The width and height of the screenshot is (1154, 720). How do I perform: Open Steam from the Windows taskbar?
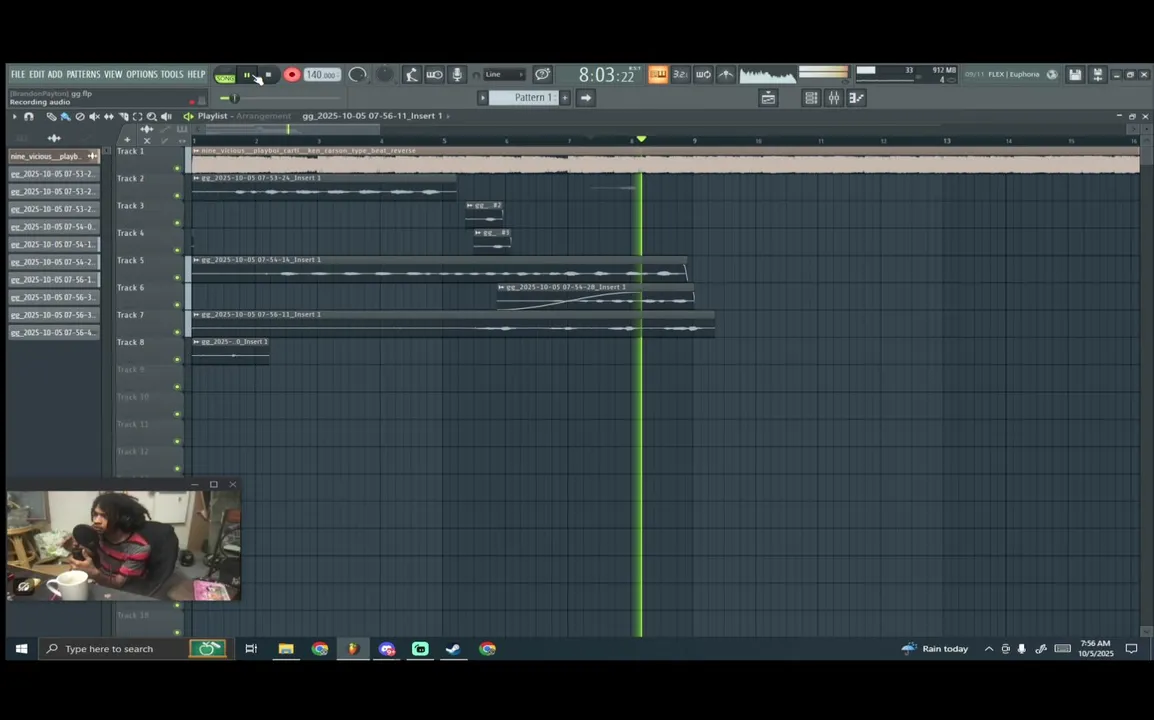point(453,649)
